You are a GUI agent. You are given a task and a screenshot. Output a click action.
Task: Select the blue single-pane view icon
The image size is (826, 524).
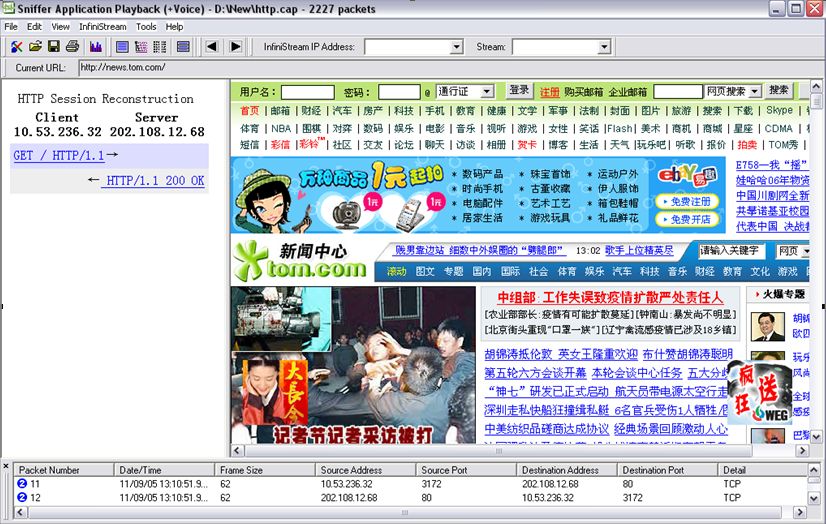(x=122, y=47)
